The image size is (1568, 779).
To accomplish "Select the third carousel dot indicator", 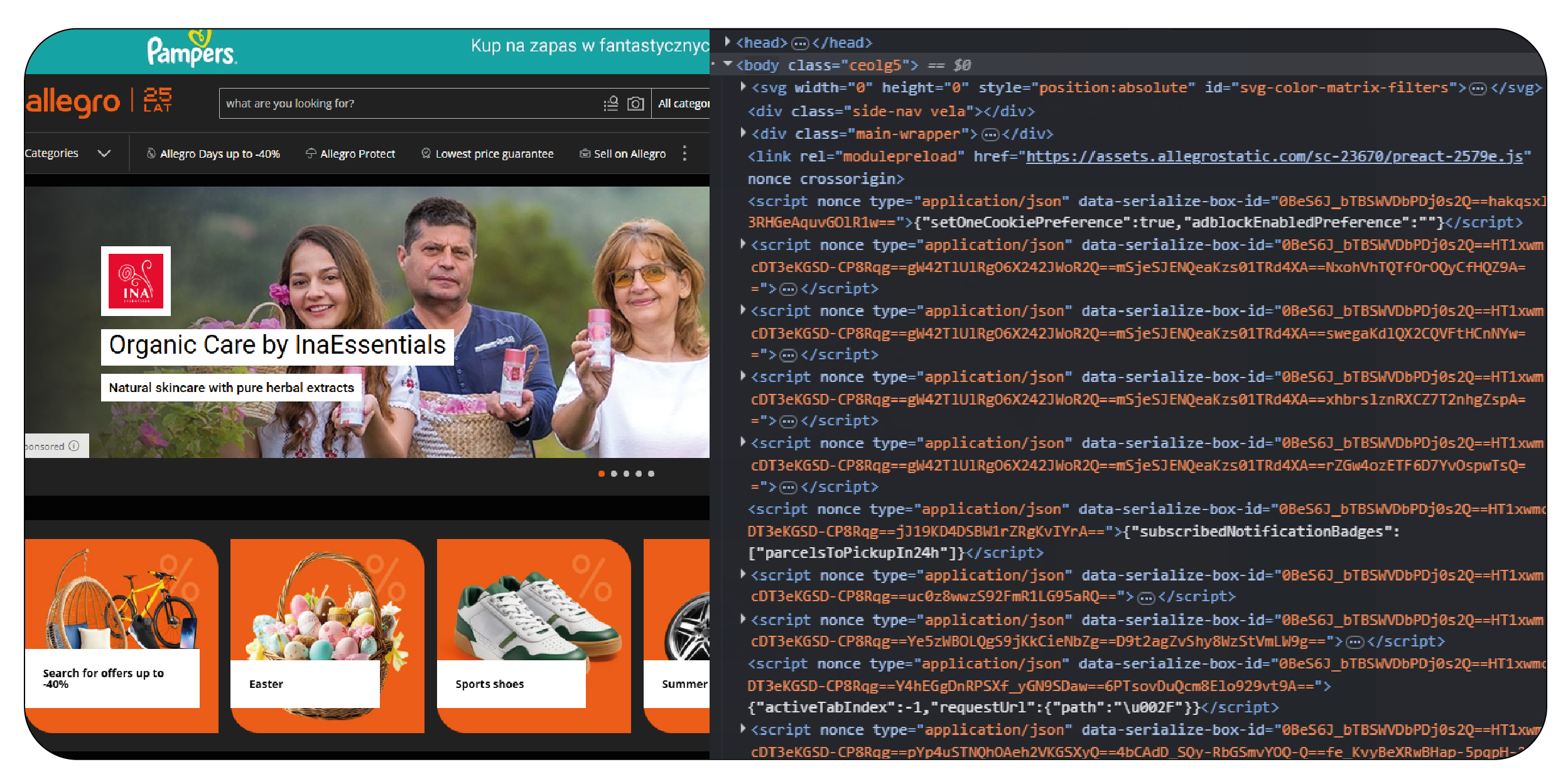I will click(x=626, y=474).
